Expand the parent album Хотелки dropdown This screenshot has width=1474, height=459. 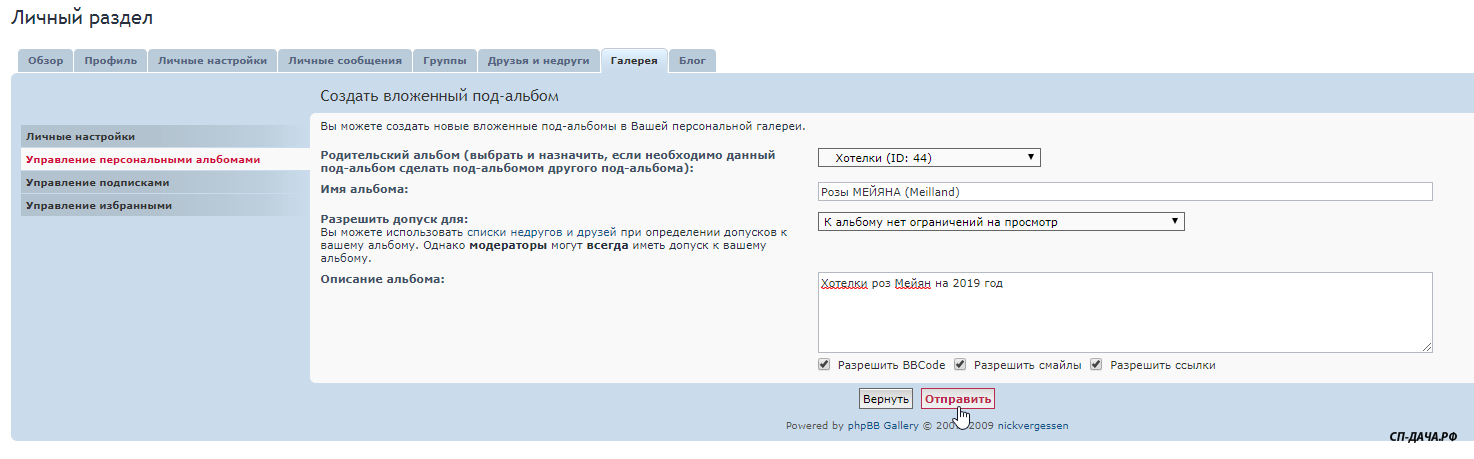[929, 158]
